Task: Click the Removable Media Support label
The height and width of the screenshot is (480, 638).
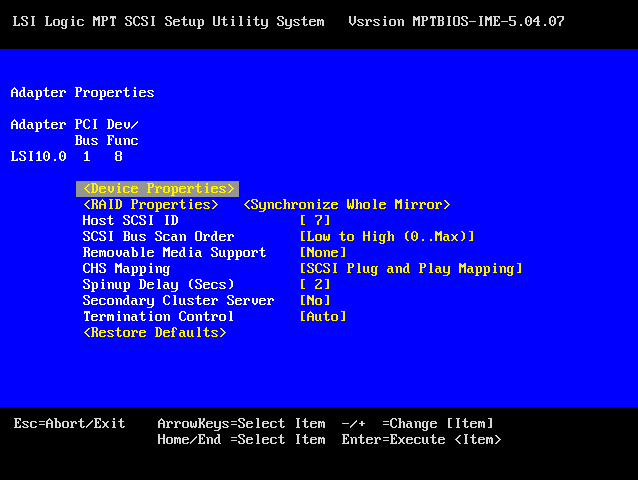Action: coord(174,253)
